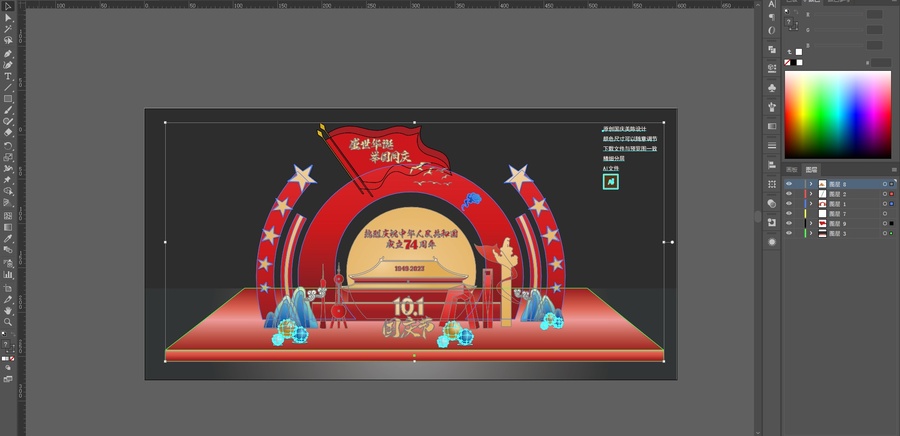The width and height of the screenshot is (900, 436).
Task: Switch to the 图层 (Layers) tab
Action: click(x=811, y=170)
